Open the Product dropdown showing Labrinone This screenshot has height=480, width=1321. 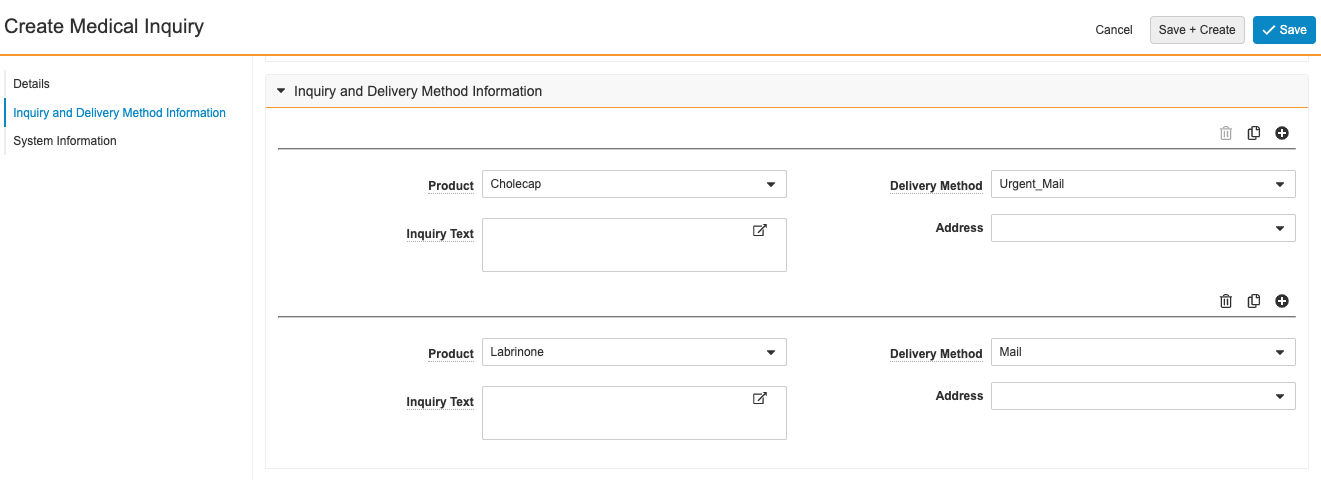pyautogui.click(x=634, y=352)
